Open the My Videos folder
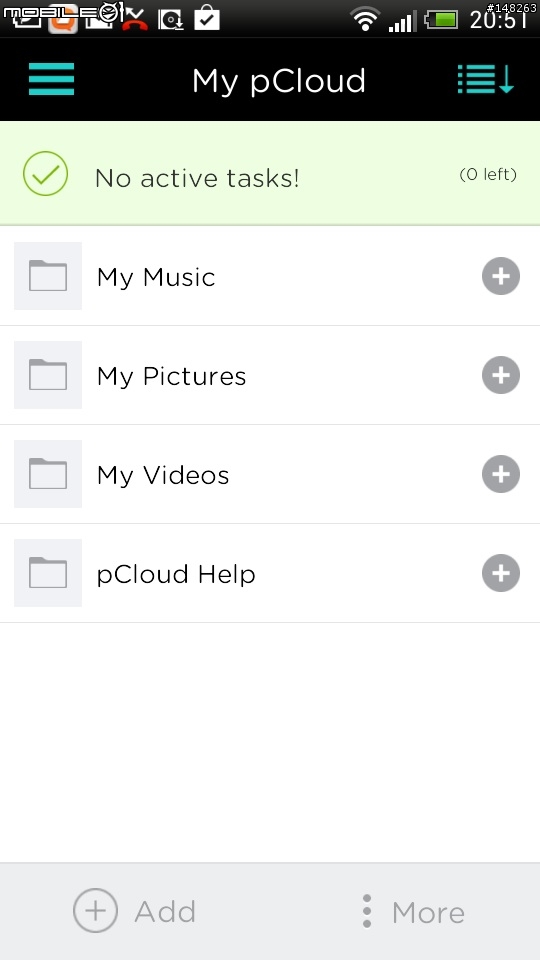540x960 pixels. pyautogui.click(x=270, y=474)
